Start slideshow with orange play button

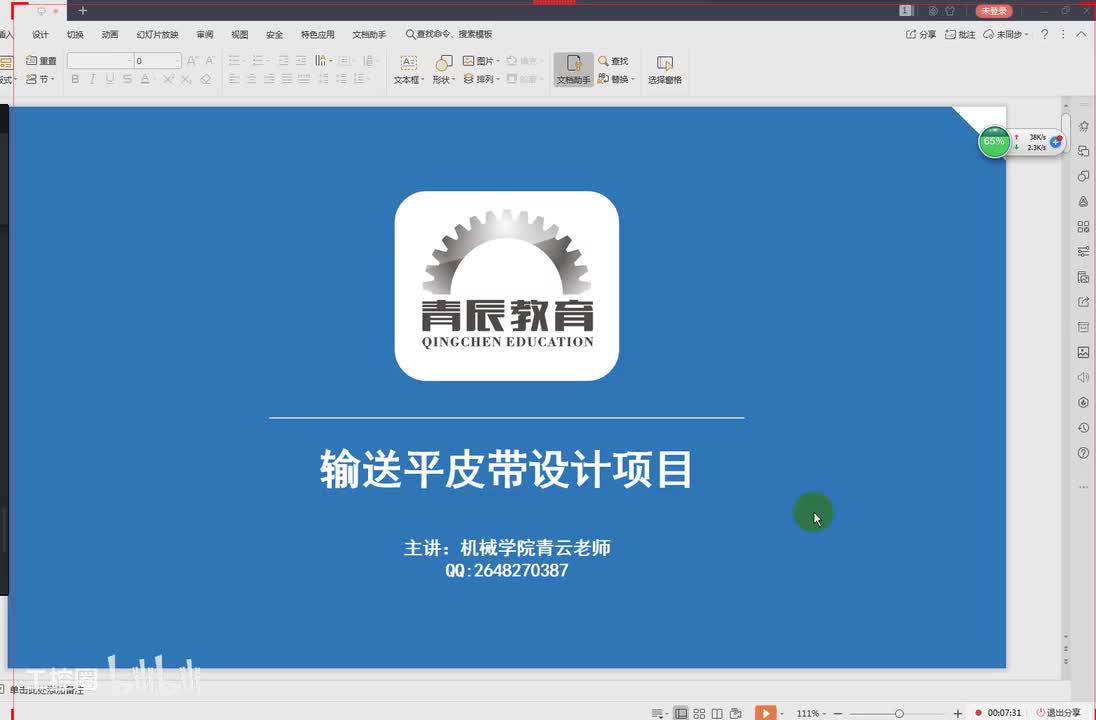(x=765, y=712)
